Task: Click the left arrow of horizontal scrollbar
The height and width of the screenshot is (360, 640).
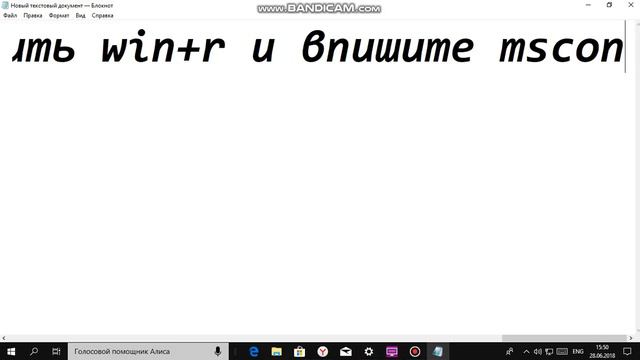Action: click(4, 338)
